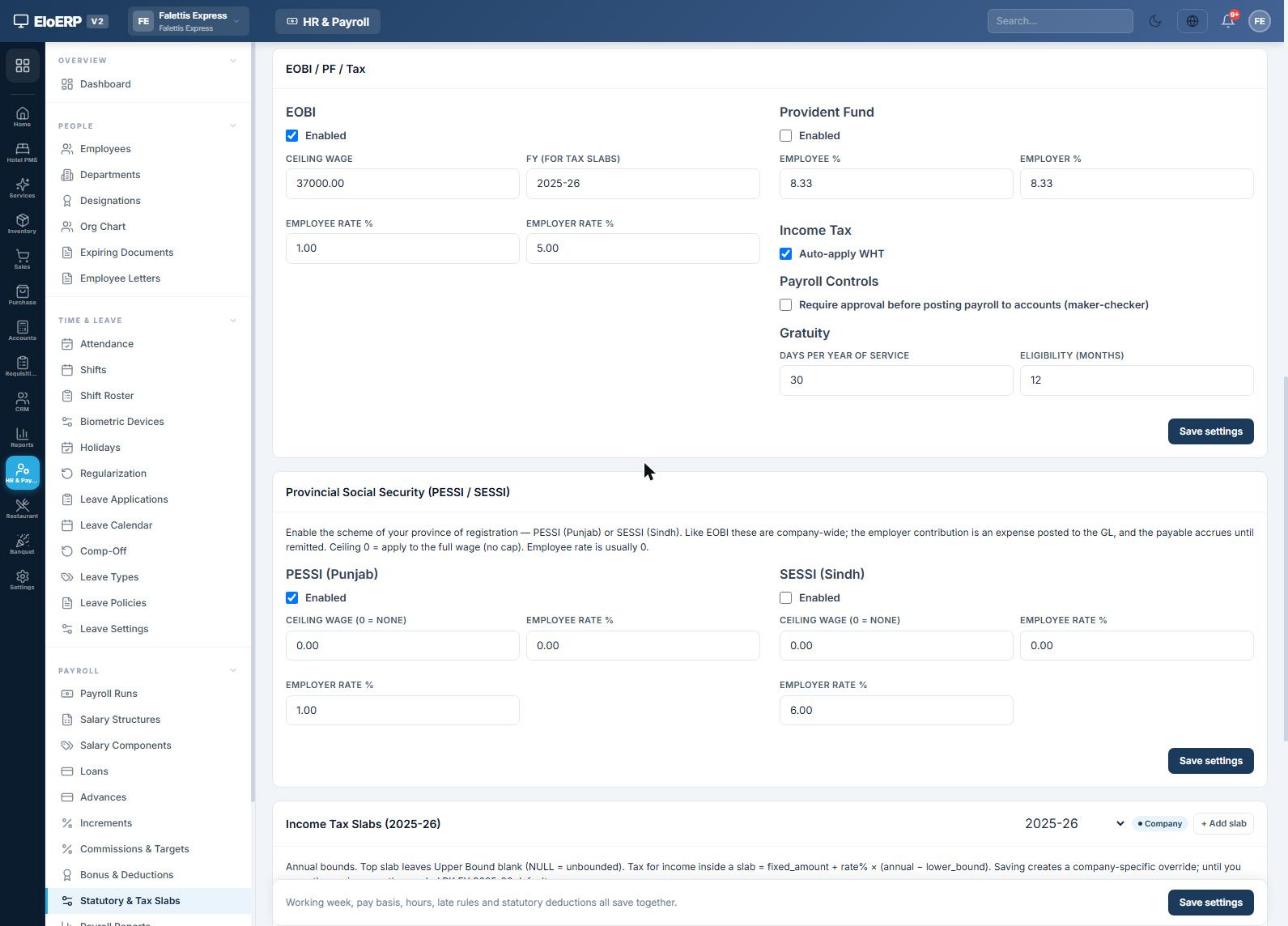
Task: Click the + Add slab button
Action: click(1223, 824)
